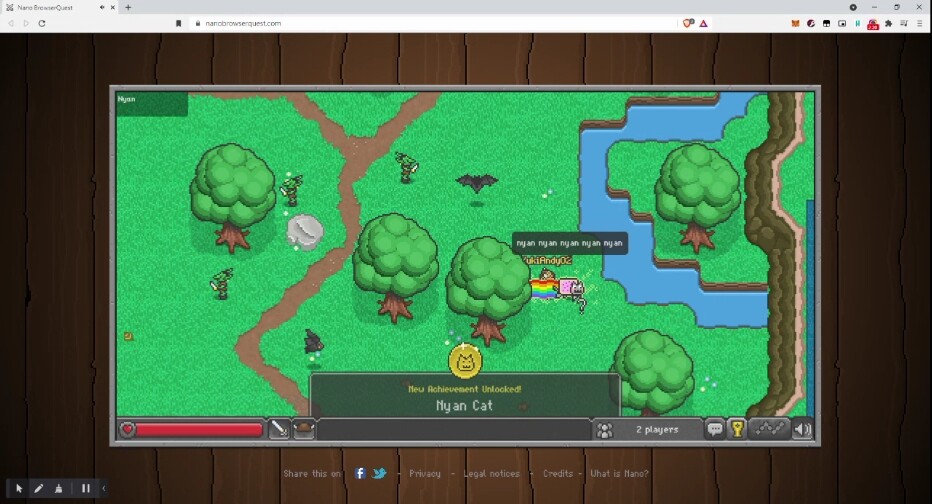Viewport: 932px width, 504px height.
Task: Close the Nano BrowserQuest tab
Action: [x=112, y=7]
